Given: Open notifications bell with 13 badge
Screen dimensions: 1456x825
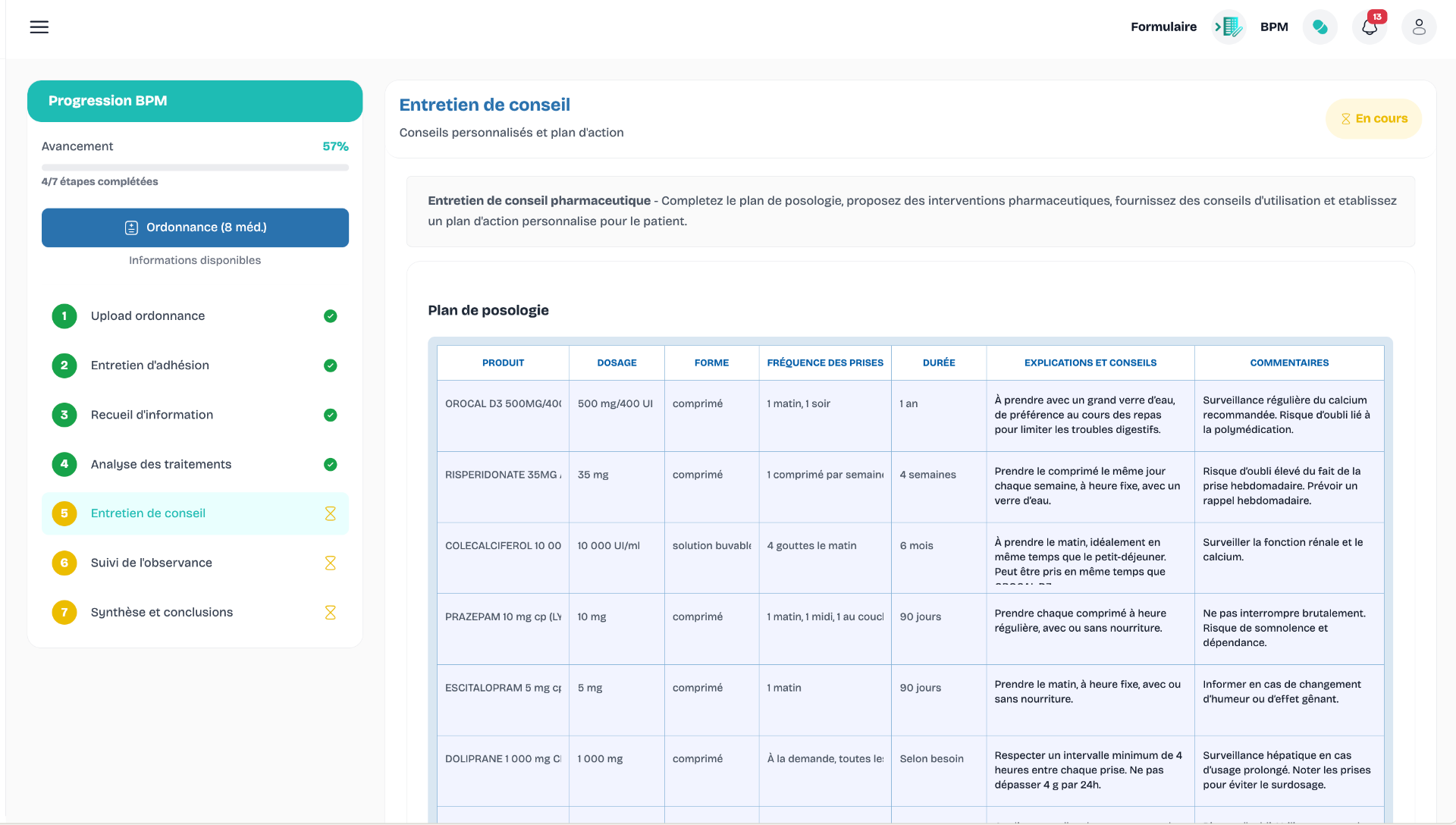Looking at the screenshot, I should [x=1370, y=27].
